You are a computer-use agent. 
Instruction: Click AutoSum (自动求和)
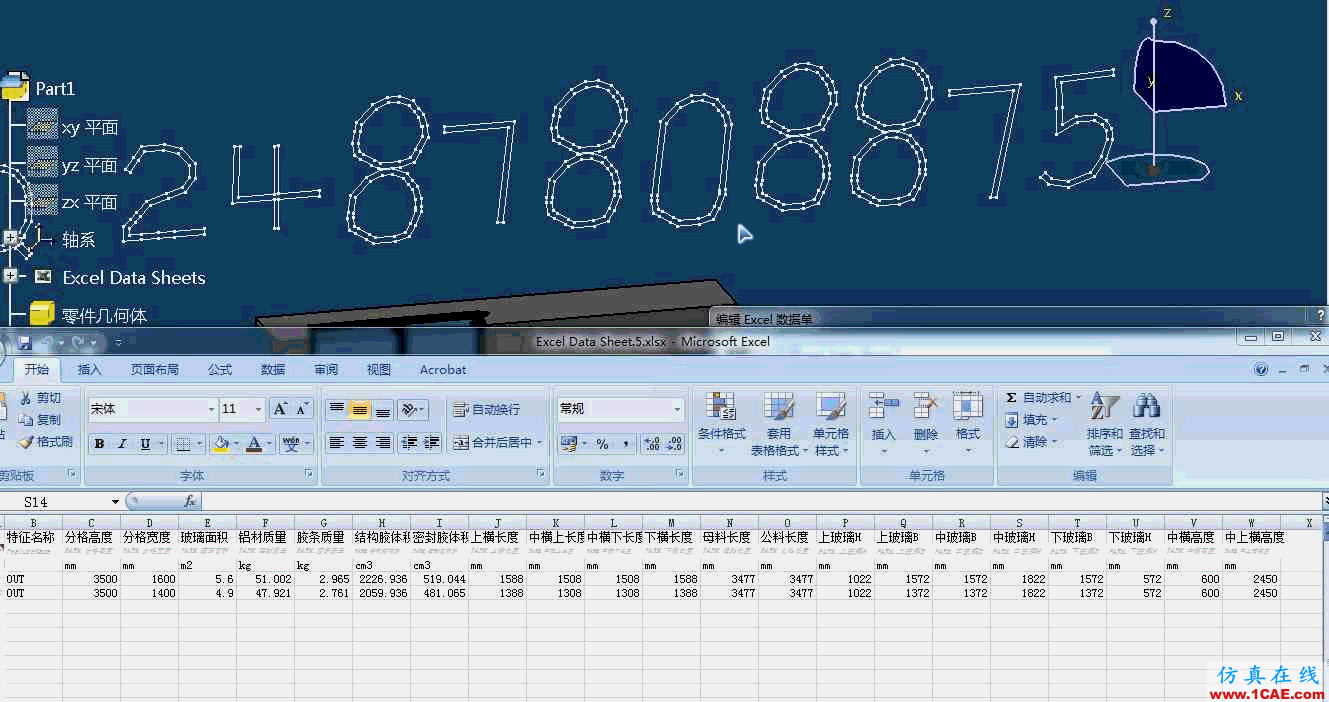(1043, 397)
